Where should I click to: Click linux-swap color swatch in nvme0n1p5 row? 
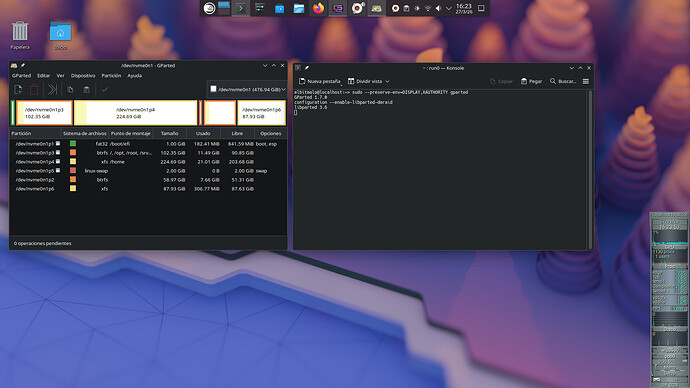coord(73,171)
